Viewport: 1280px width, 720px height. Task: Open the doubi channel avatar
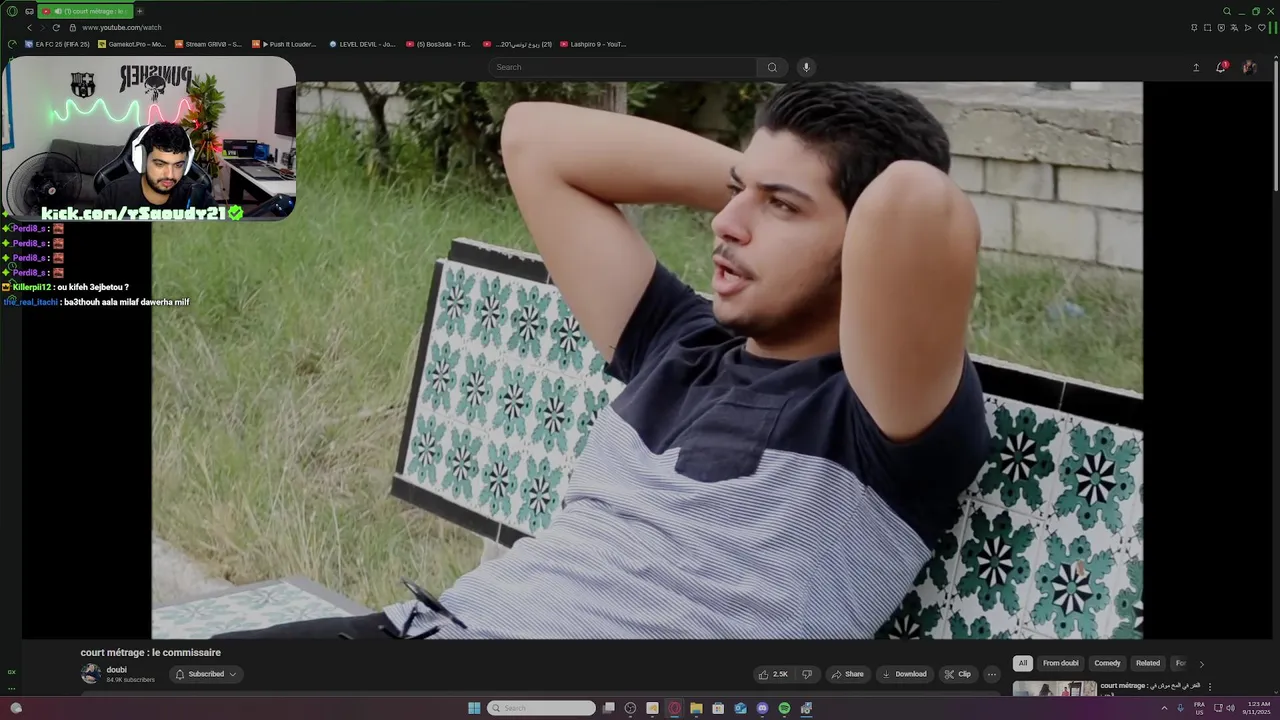point(91,674)
